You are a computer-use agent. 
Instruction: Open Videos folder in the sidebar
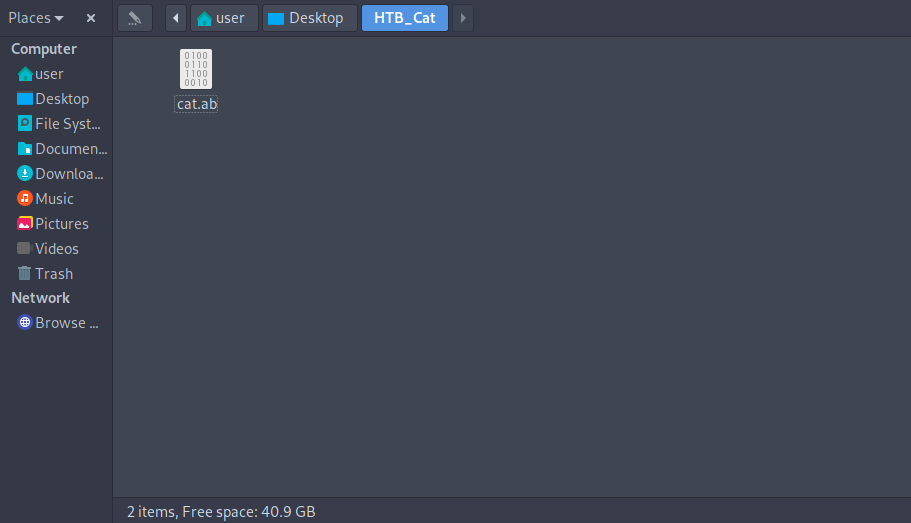(x=56, y=249)
